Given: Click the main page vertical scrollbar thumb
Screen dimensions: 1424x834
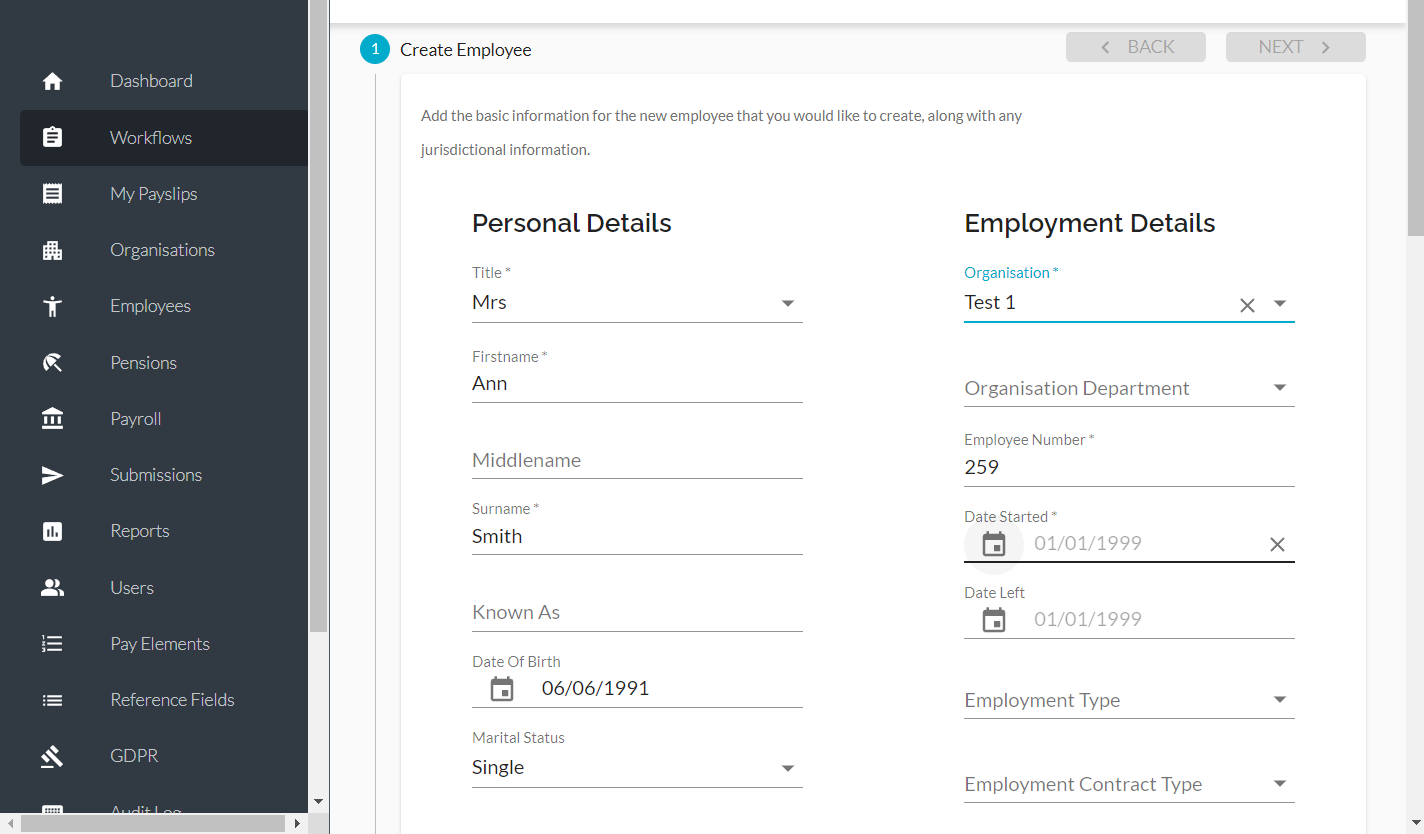Looking at the screenshot, I should (1415, 118).
